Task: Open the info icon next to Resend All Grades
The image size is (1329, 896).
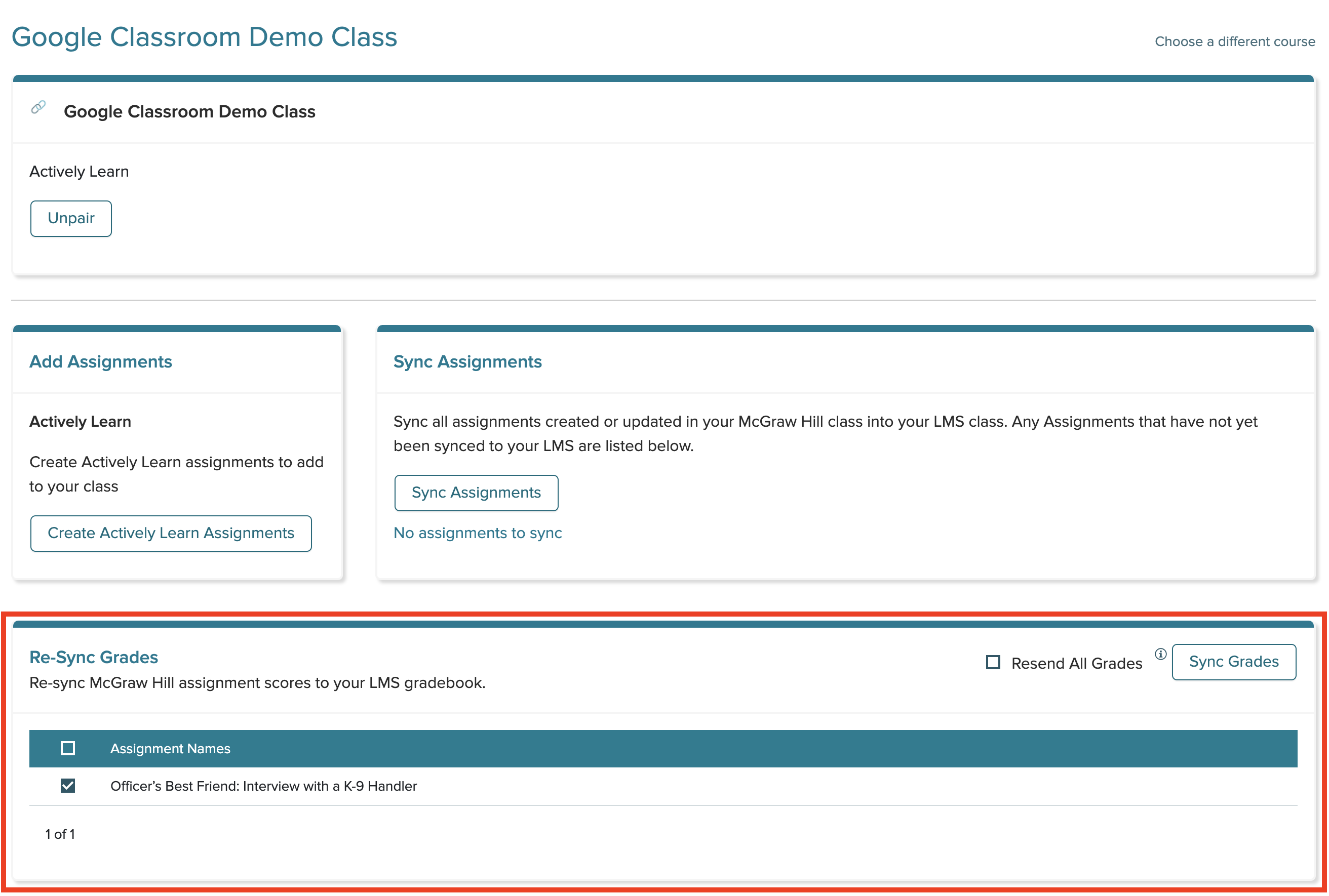Action: click(1160, 655)
